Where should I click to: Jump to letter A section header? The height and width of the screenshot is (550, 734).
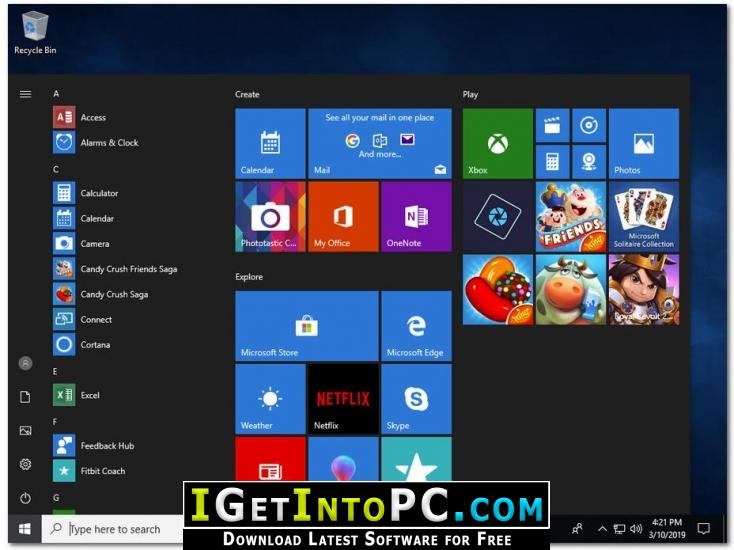coord(56,94)
